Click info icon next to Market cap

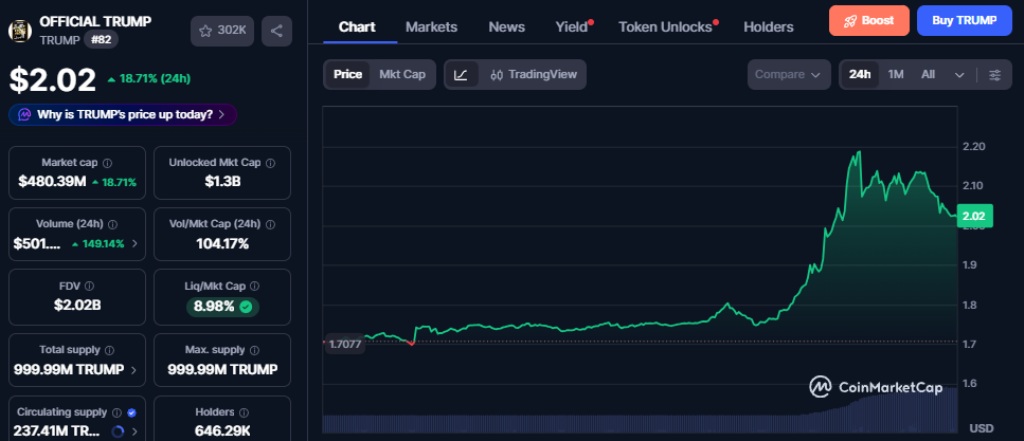point(108,163)
